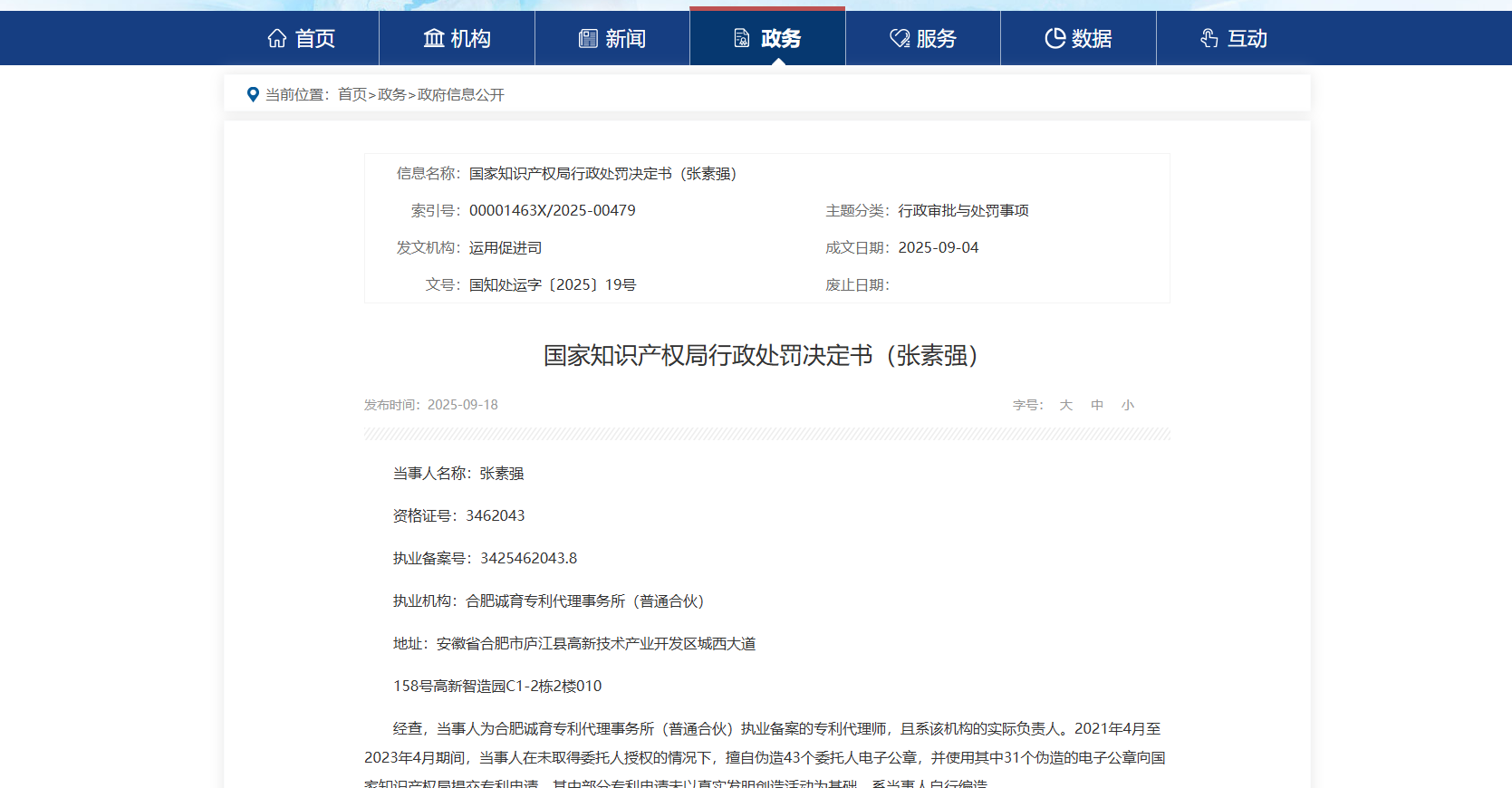Select the 互动 menu item
Screen dimensions: 1512x788
pyautogui.click(x=1247, y=38)
